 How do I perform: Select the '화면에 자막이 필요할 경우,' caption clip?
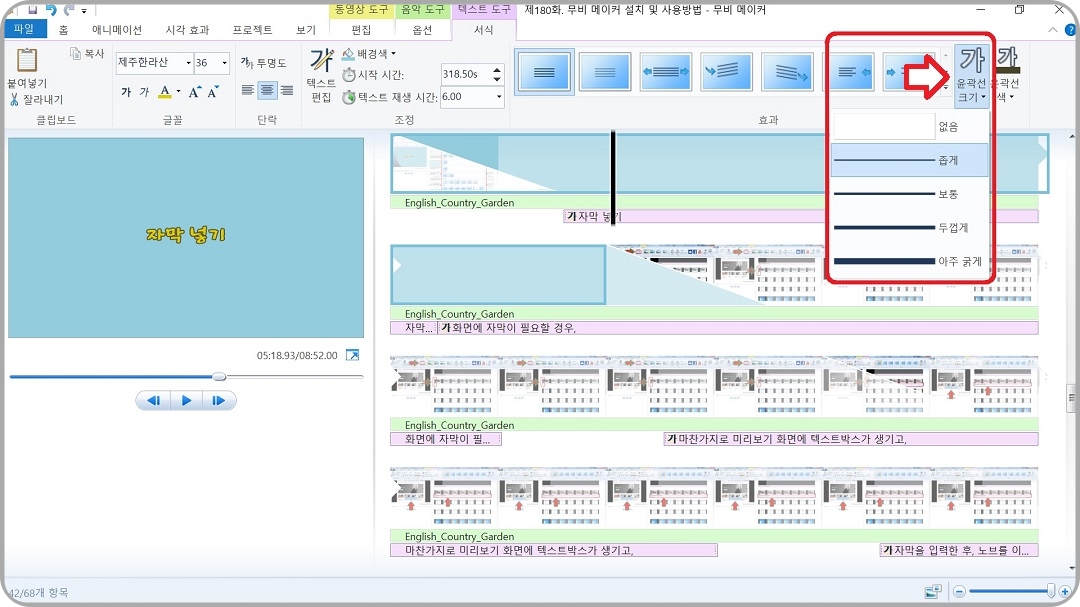(738, 328)
